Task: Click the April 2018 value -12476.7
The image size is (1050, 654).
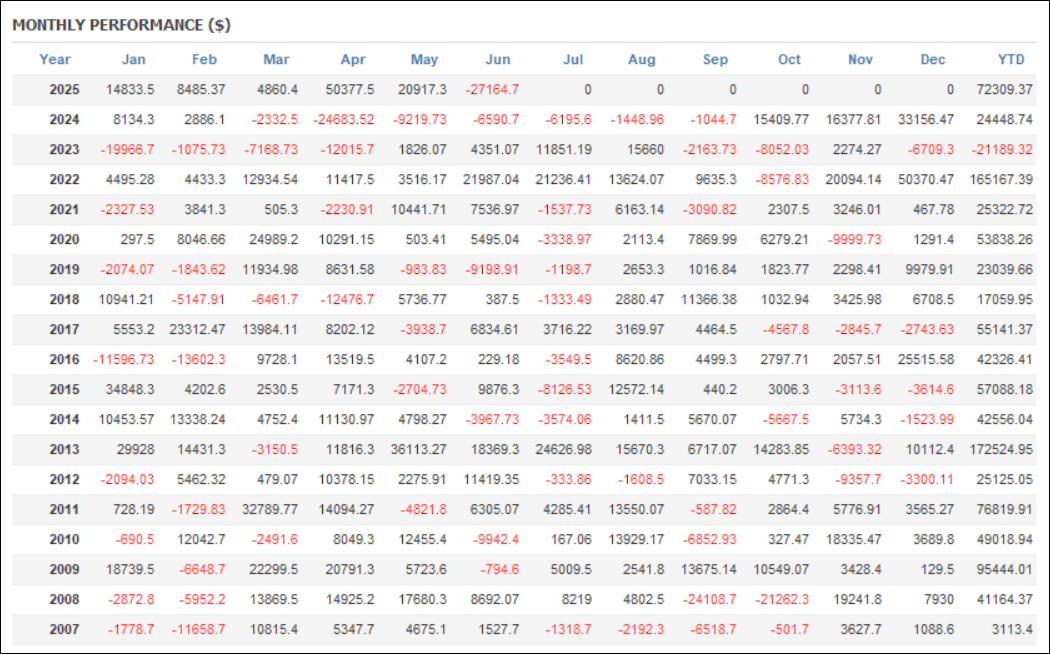Action: pos(347,299)
